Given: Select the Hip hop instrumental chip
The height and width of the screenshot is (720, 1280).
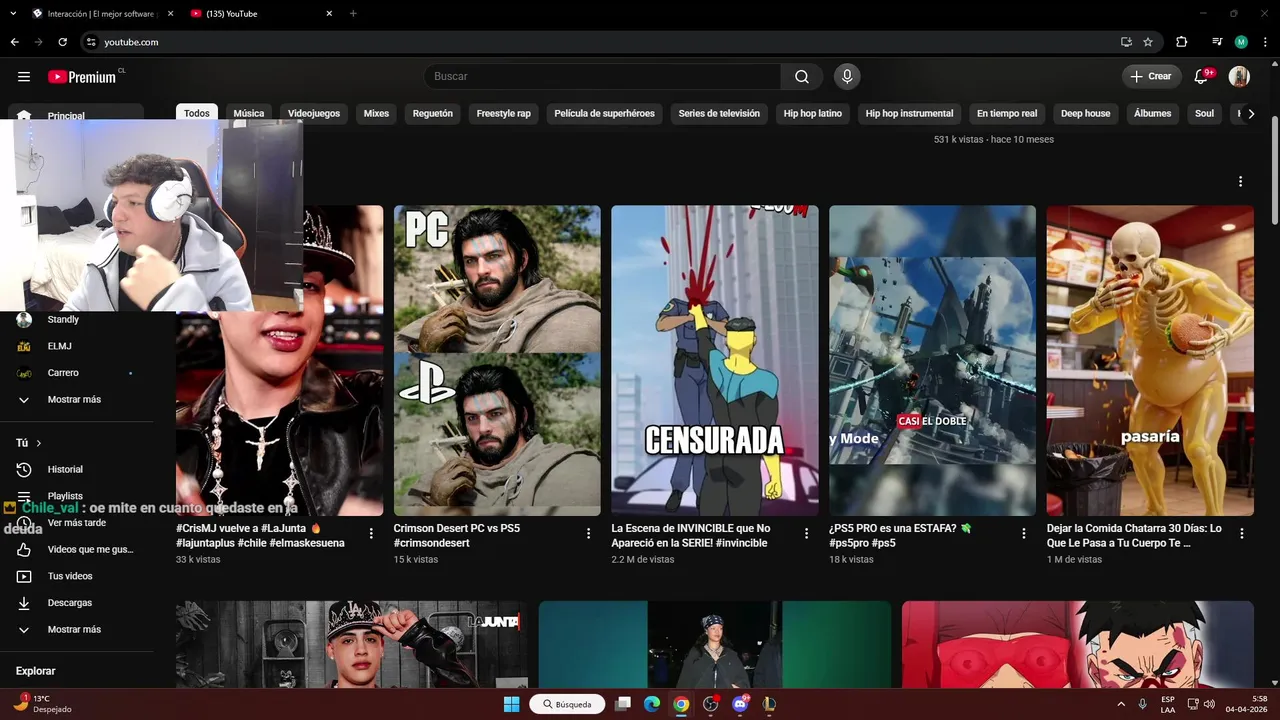Looking at the screenshot, I should 910,113.
